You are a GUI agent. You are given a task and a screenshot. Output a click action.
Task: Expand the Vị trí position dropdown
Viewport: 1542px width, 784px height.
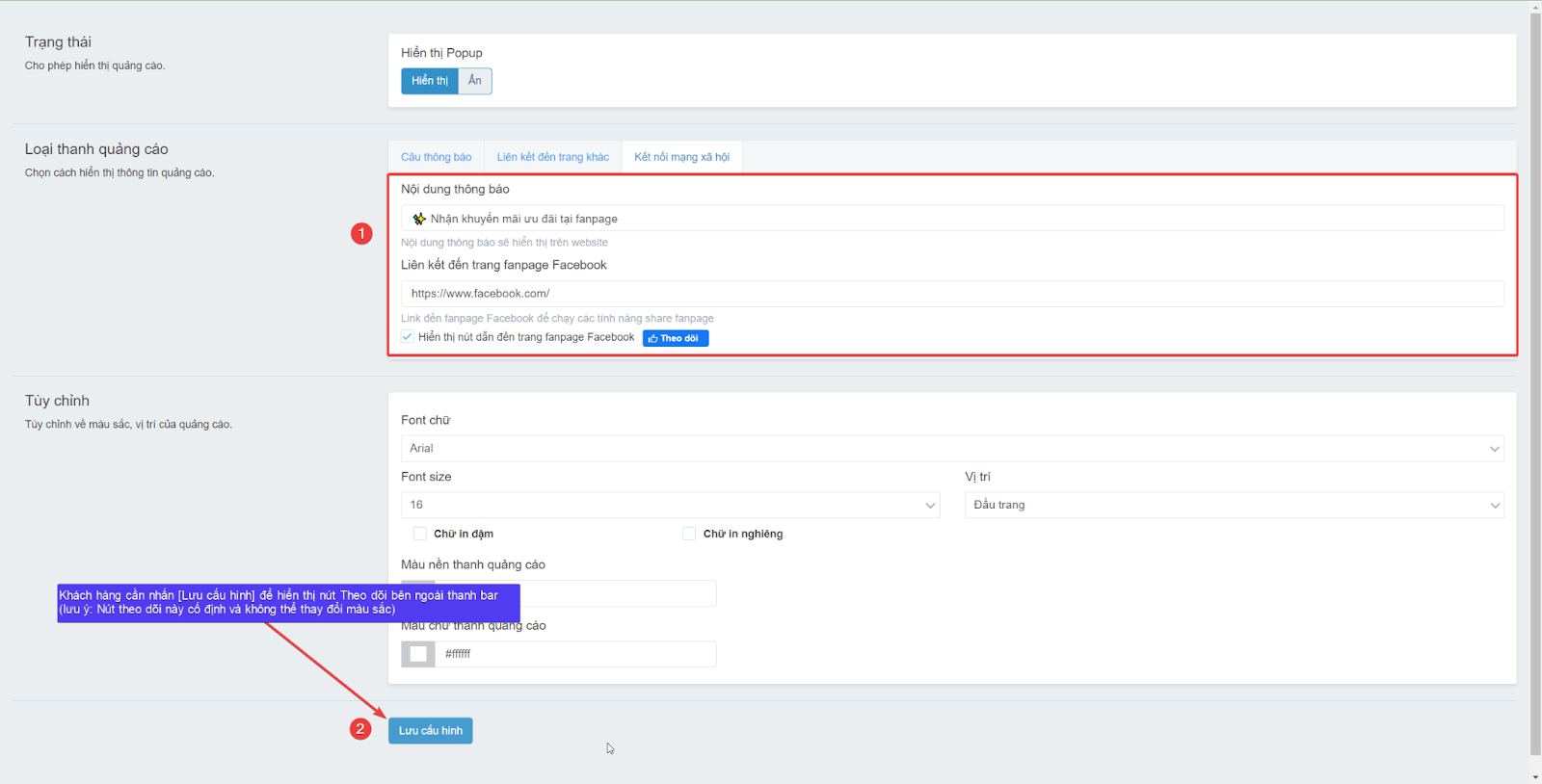[x=1234, y=505]
